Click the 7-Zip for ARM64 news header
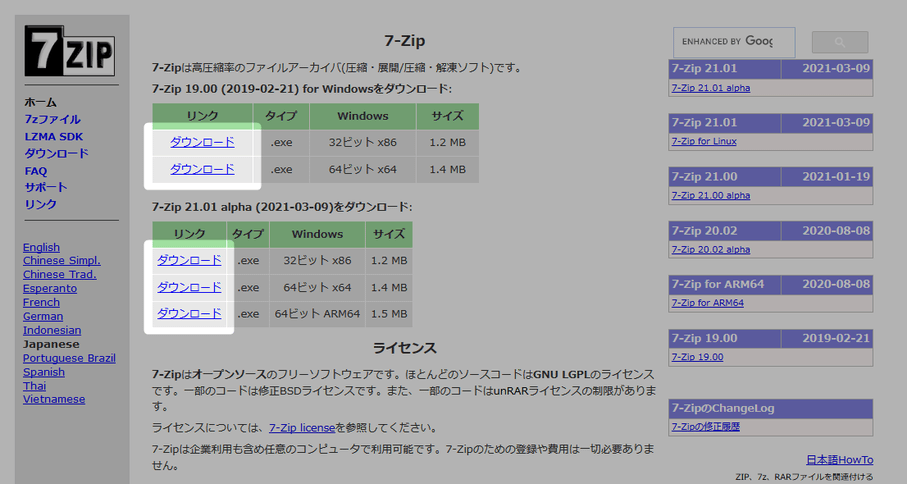 (725, 285)
